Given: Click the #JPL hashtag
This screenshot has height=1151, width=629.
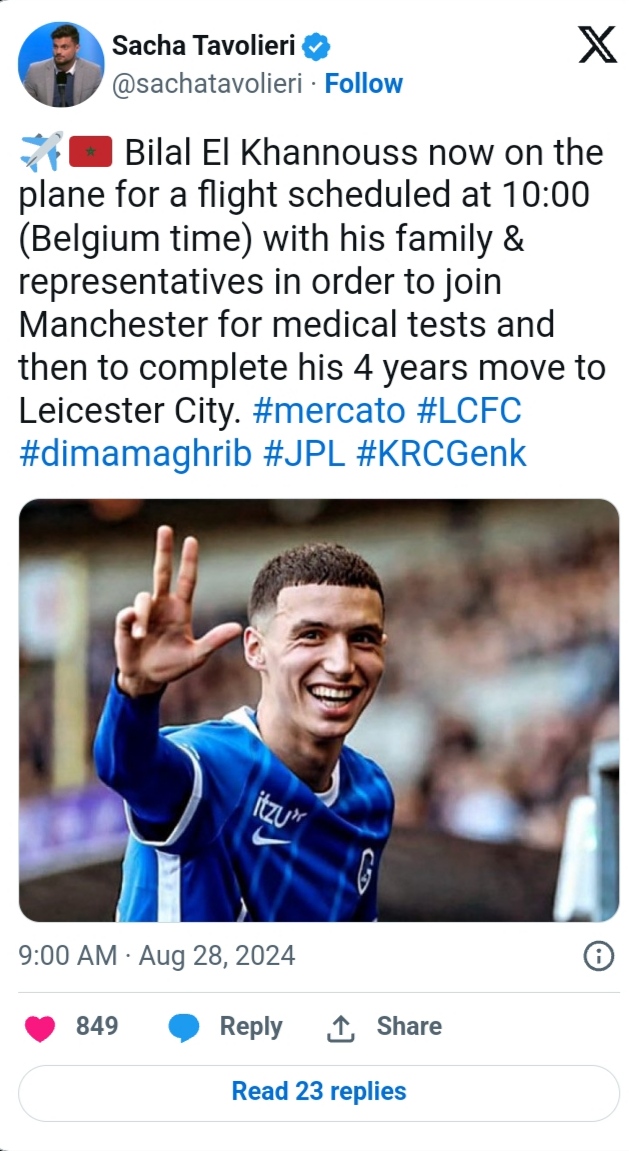Looking at the screenshot, I should [x=304, y=453].
